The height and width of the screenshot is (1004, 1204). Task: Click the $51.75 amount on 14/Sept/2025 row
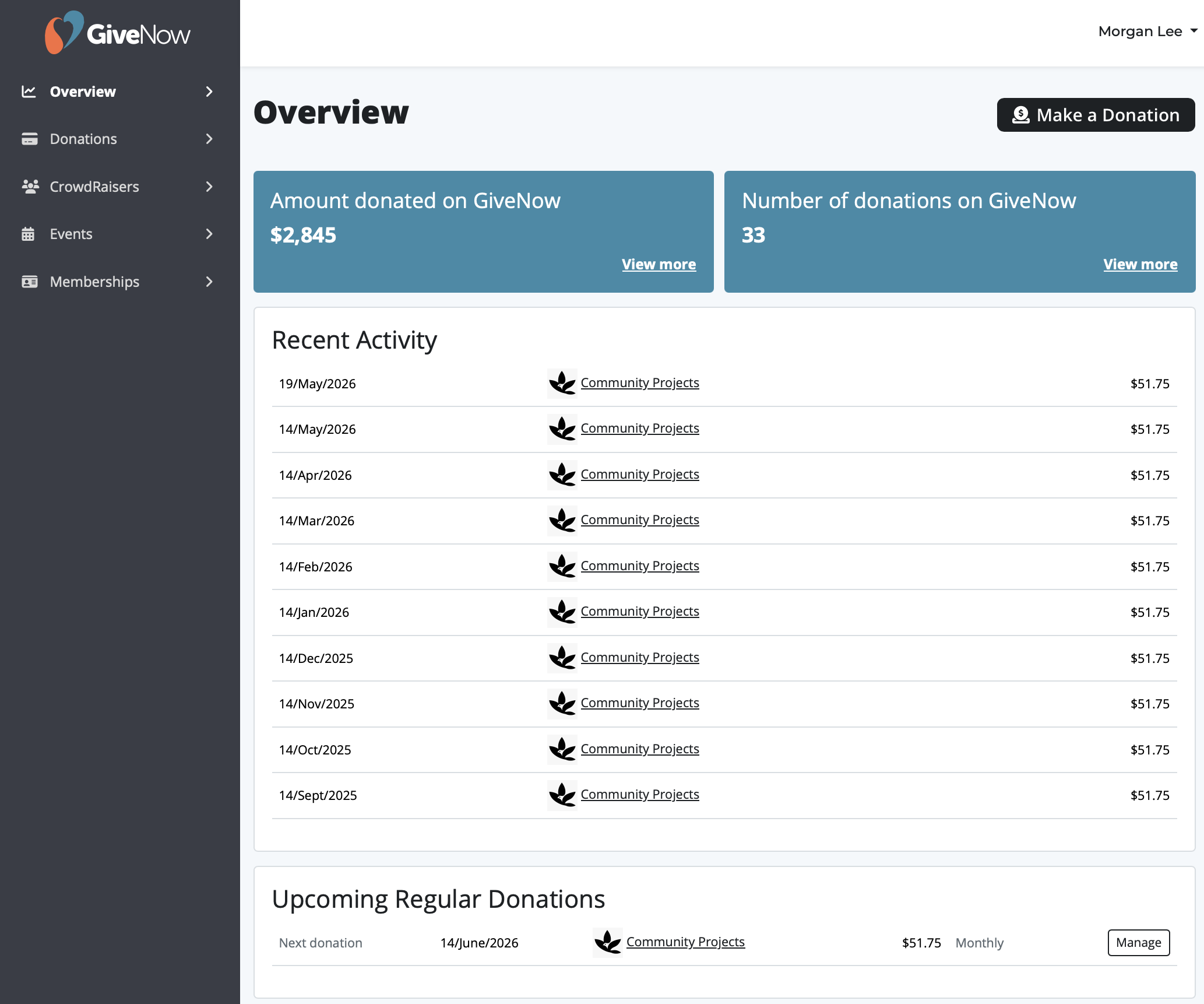click(1149, 795)
